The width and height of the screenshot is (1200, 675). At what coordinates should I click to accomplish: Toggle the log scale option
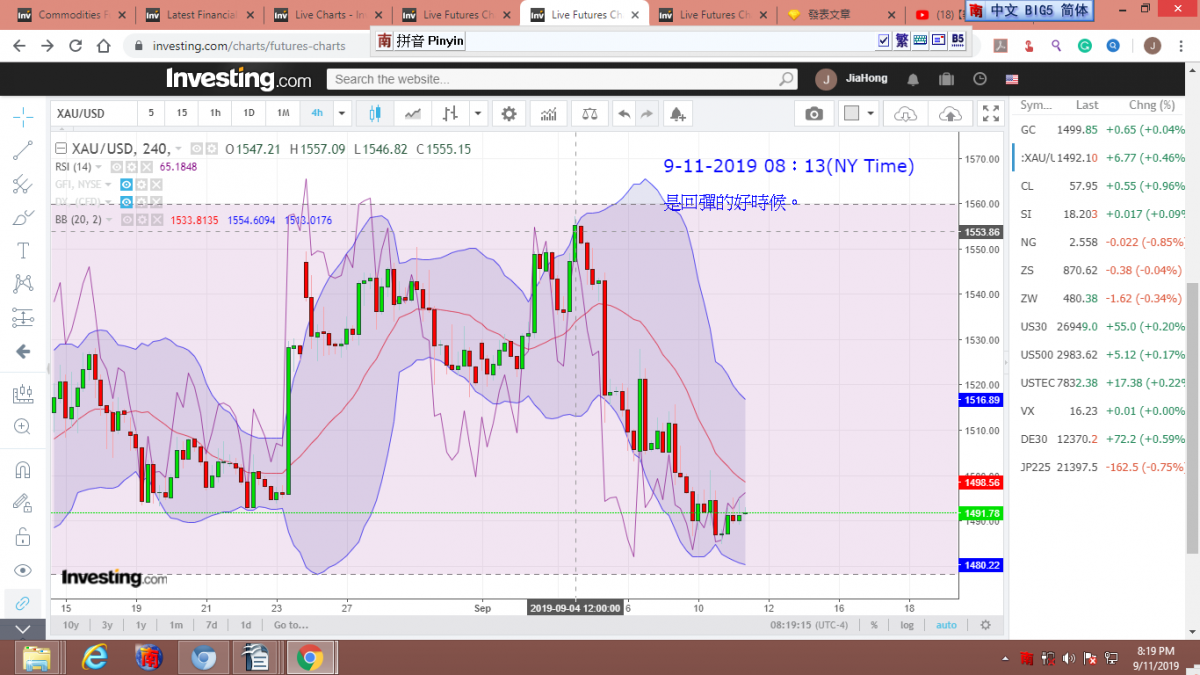906,625
